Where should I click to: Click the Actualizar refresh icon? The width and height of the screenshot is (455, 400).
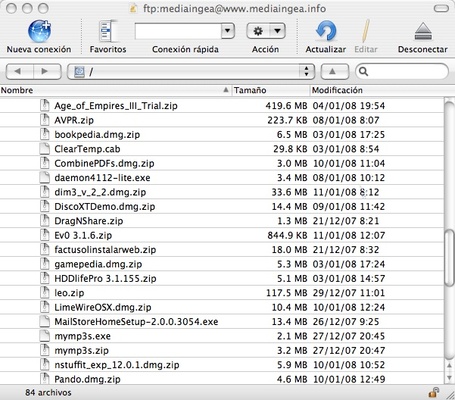(326, 31)
